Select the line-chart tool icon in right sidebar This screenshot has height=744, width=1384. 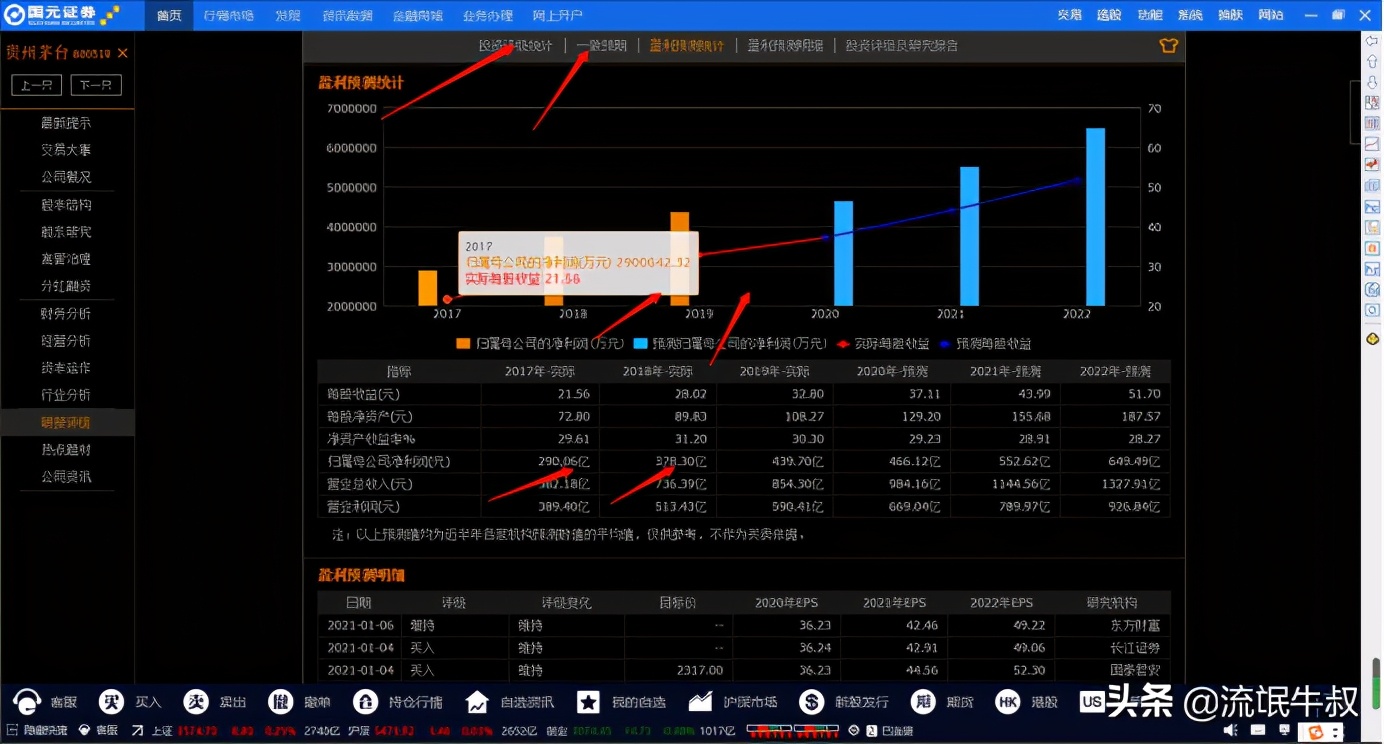1372,143
